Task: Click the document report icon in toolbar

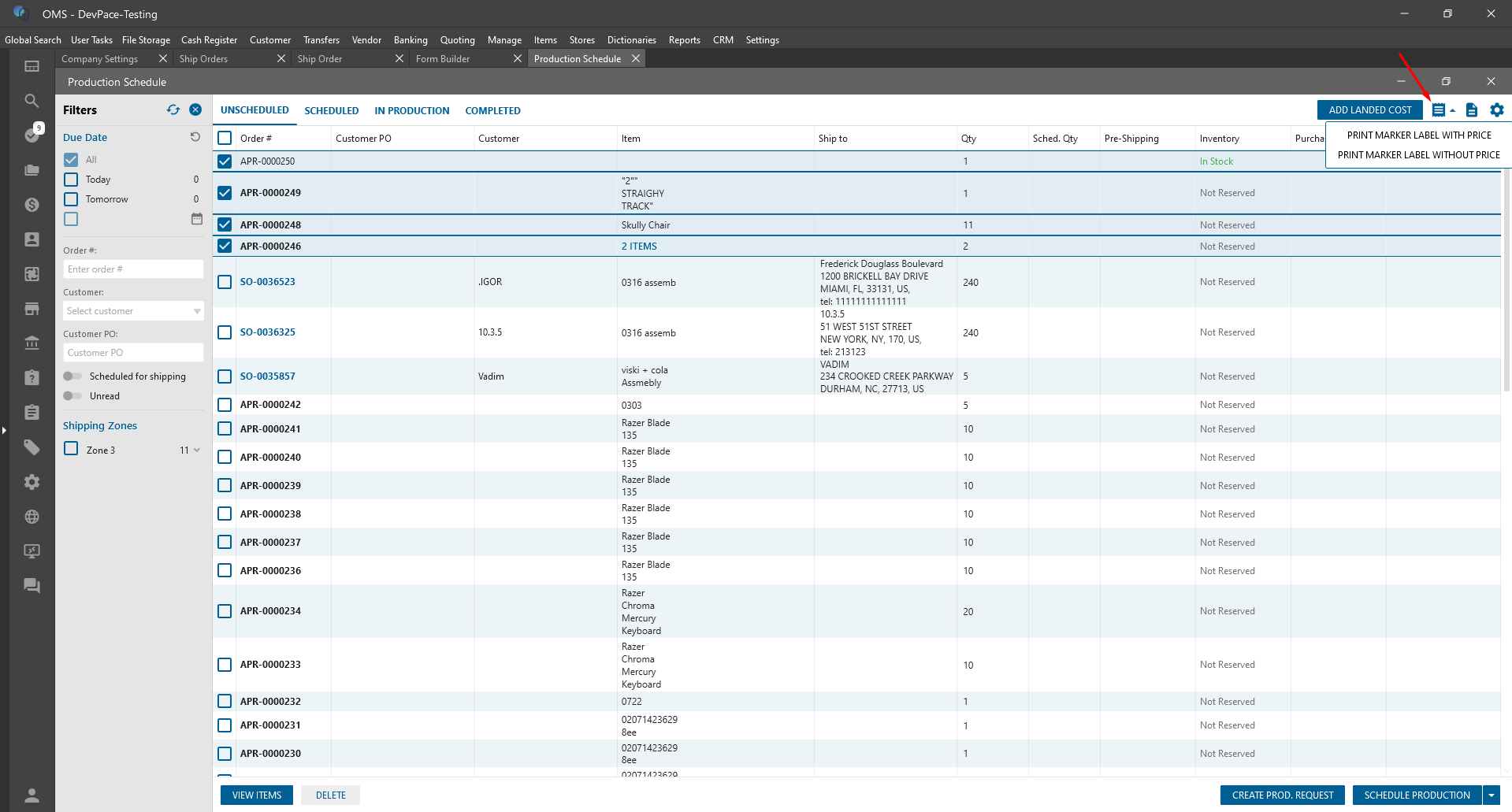Action: tap(1471, 110)
